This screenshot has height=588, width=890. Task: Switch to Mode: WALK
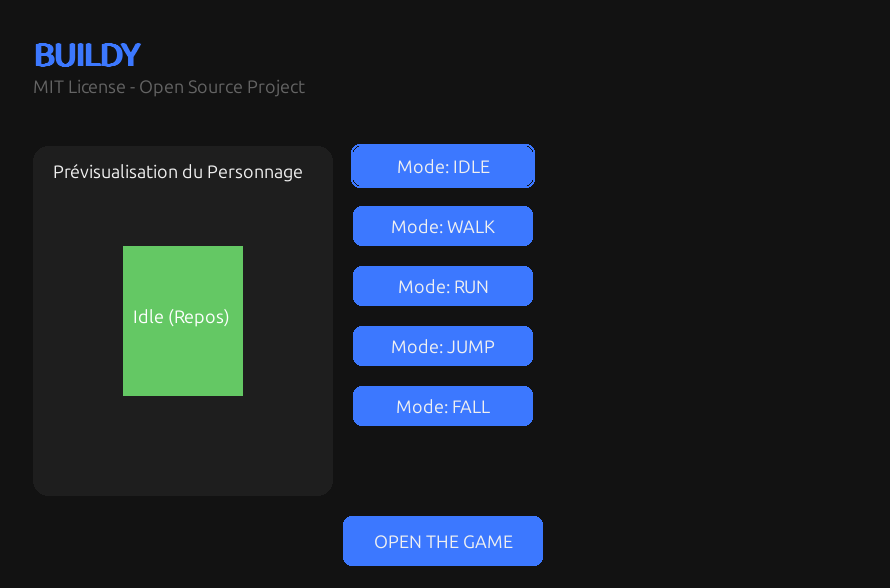pyautogui.click(x=443, y=226)
